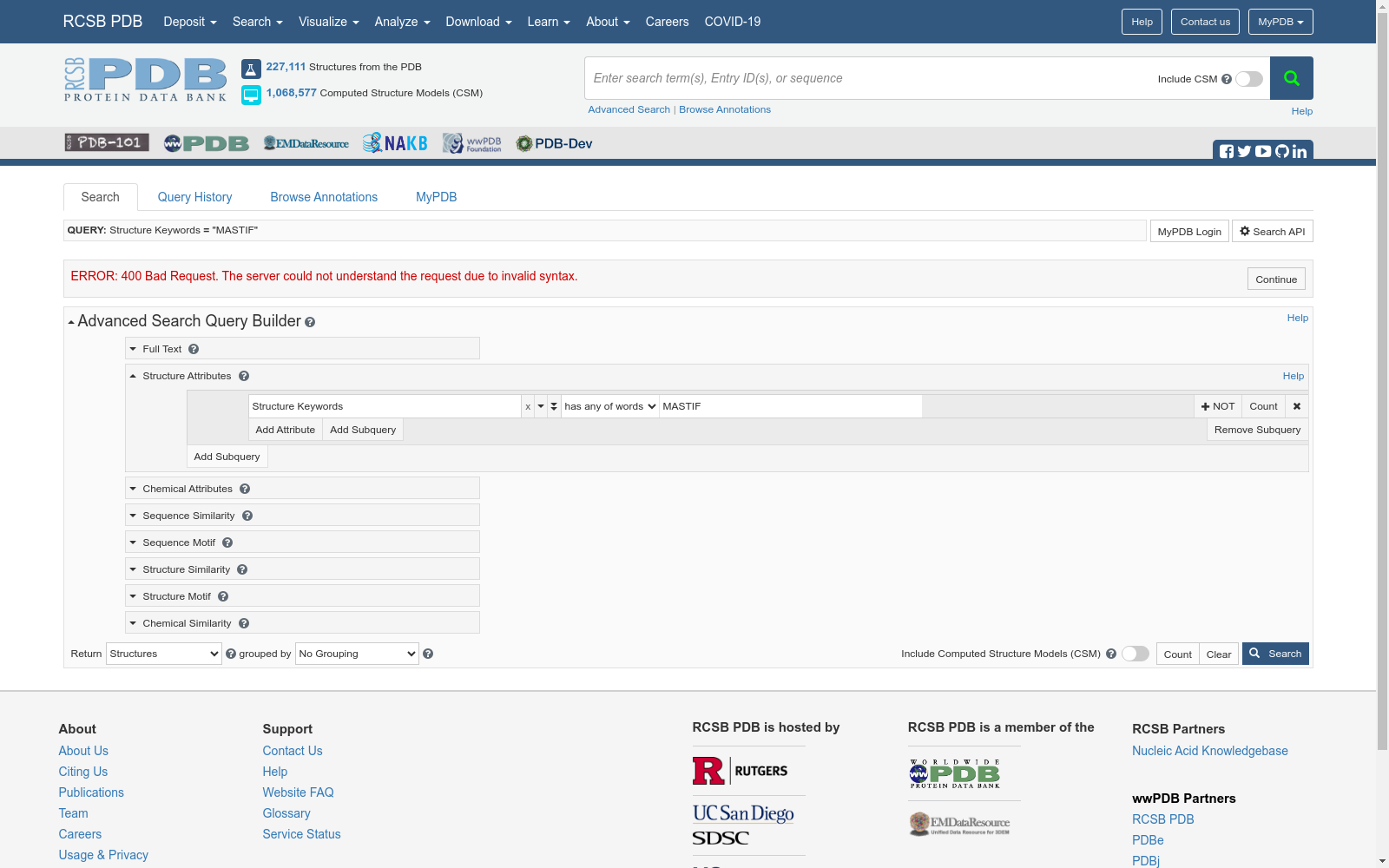Toggle Include Computed Structure Models switch
Viewport: 1389px width, 868px height.
coord(1136,654)
